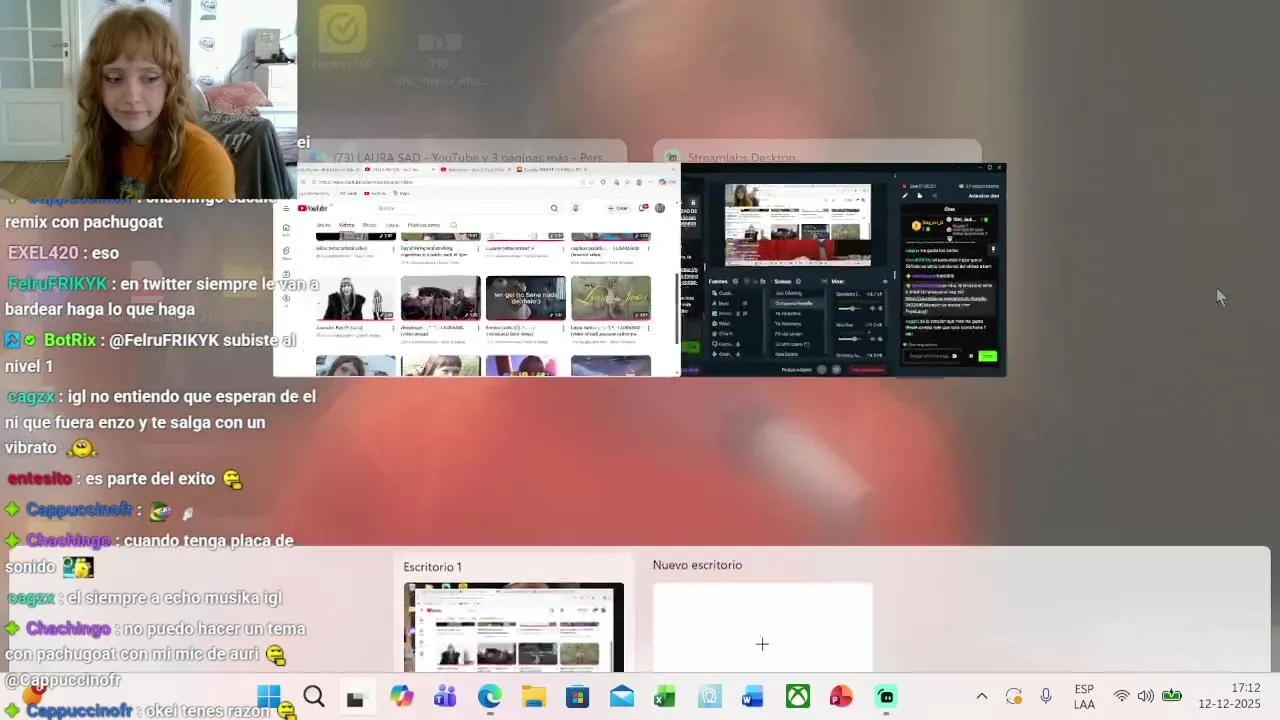Viewport: 1280px width, 720px height.
Task: Open the clock showing 17:12 12-12-2025
Action: click(1230, 696)
